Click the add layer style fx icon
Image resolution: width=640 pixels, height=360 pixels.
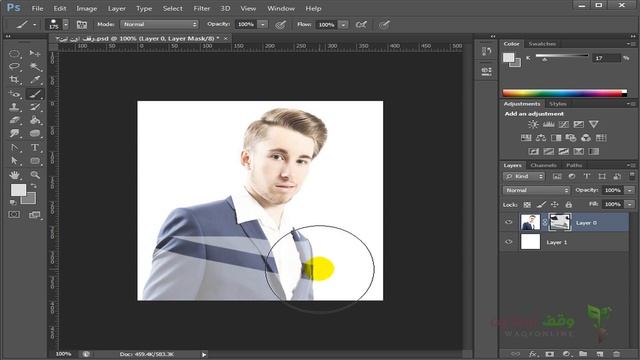(x=533, y=354)
